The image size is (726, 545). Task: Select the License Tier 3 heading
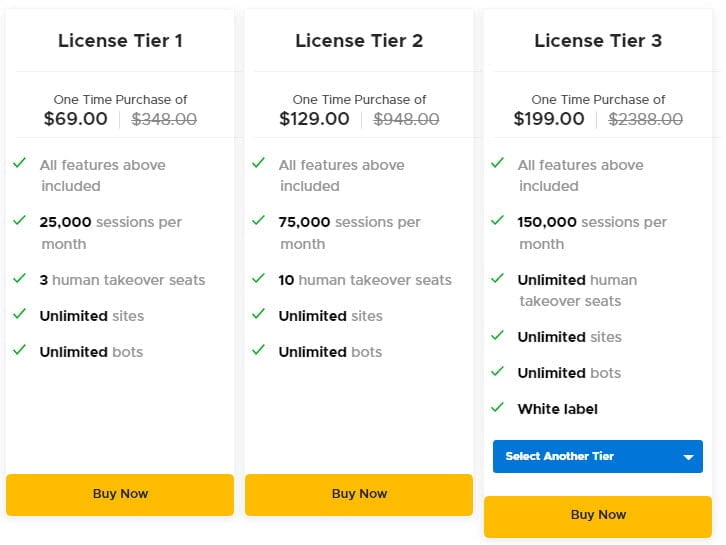[x=598, y=41]
